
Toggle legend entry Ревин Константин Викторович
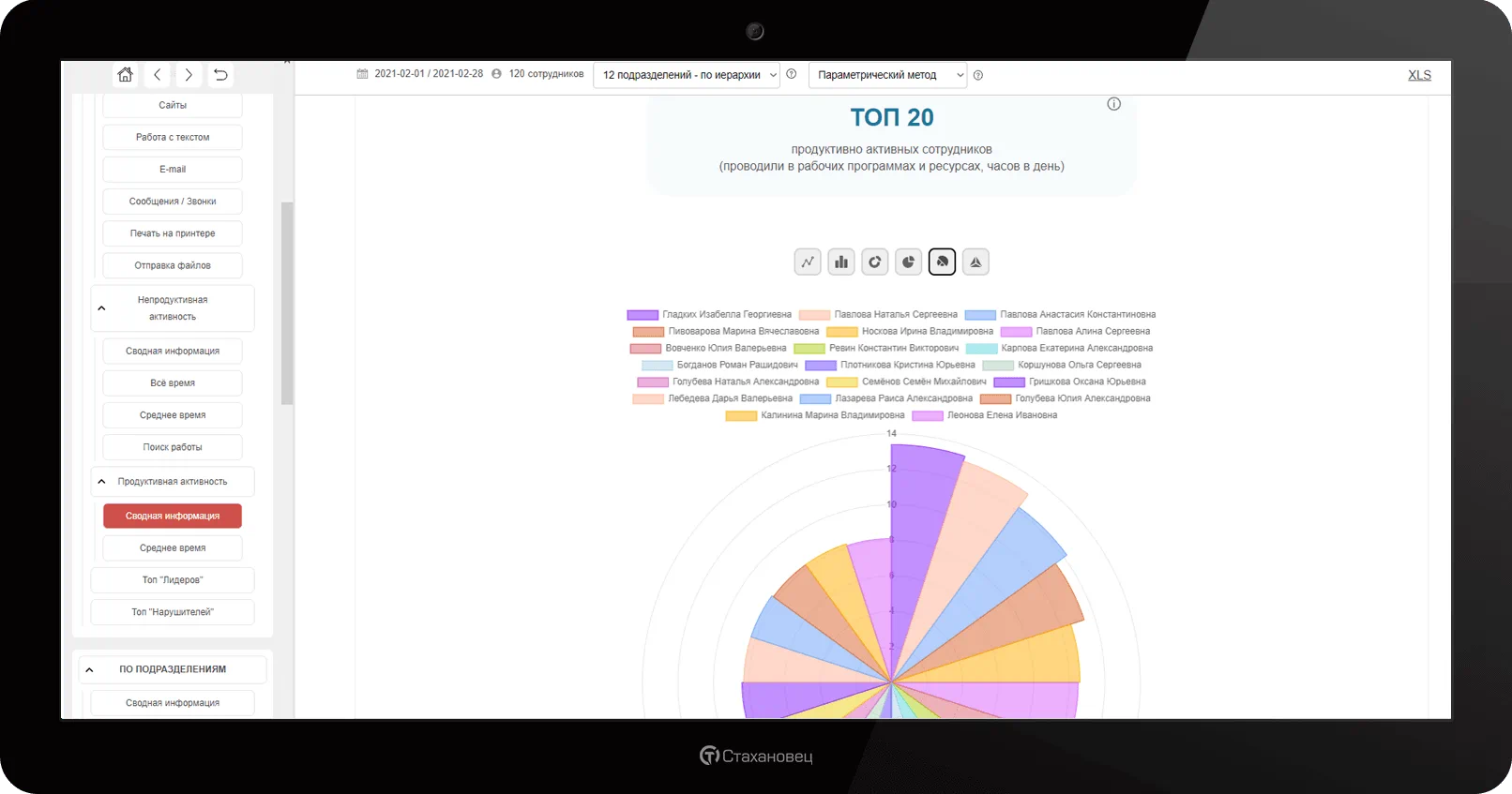[x=877, y=349]
